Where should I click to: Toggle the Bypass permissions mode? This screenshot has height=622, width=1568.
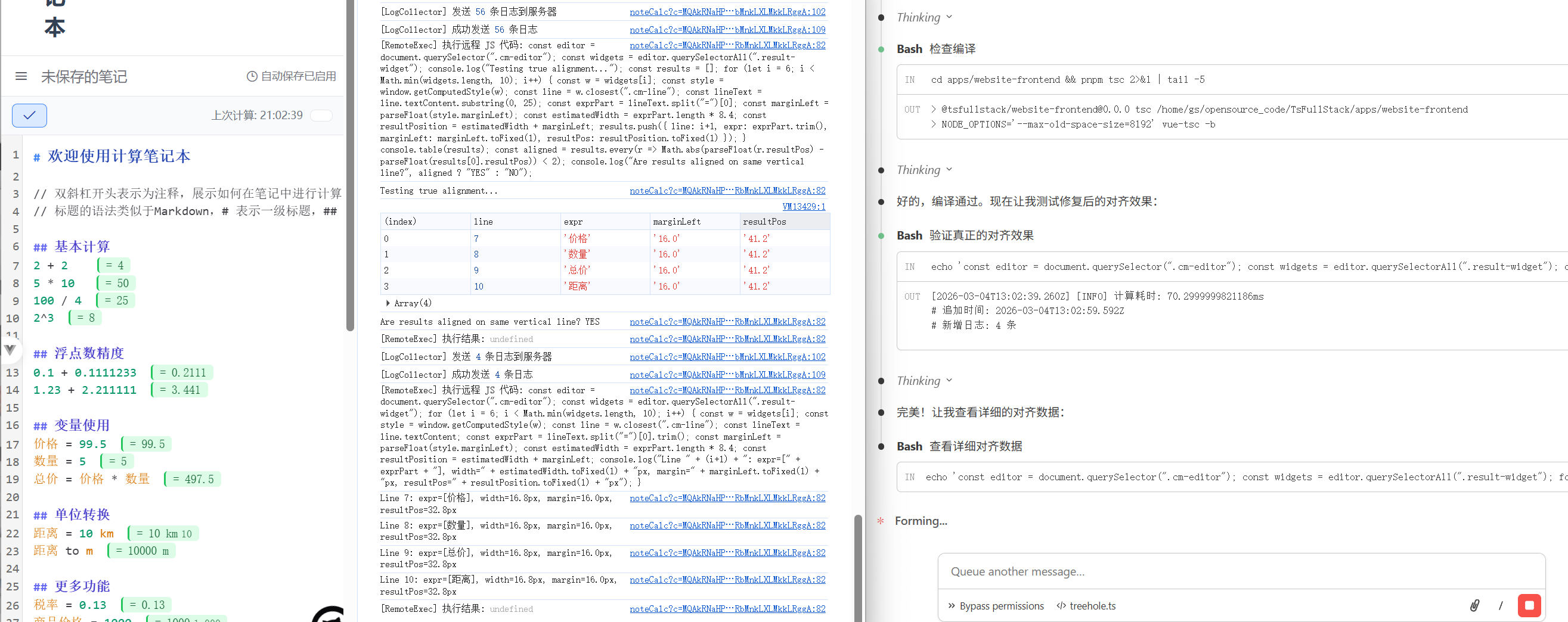pos(995,605)
